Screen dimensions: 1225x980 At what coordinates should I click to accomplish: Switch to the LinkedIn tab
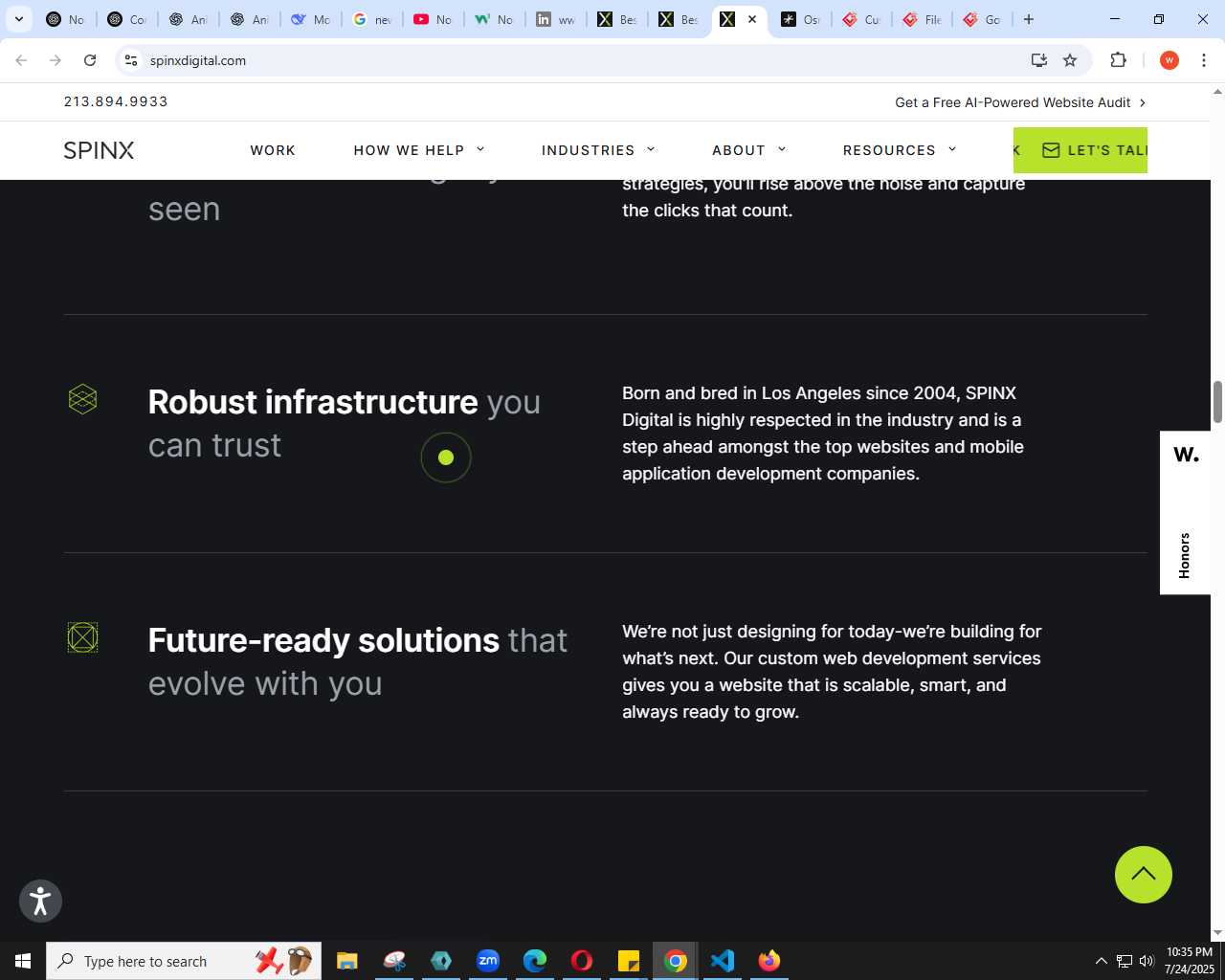point(555,19)
